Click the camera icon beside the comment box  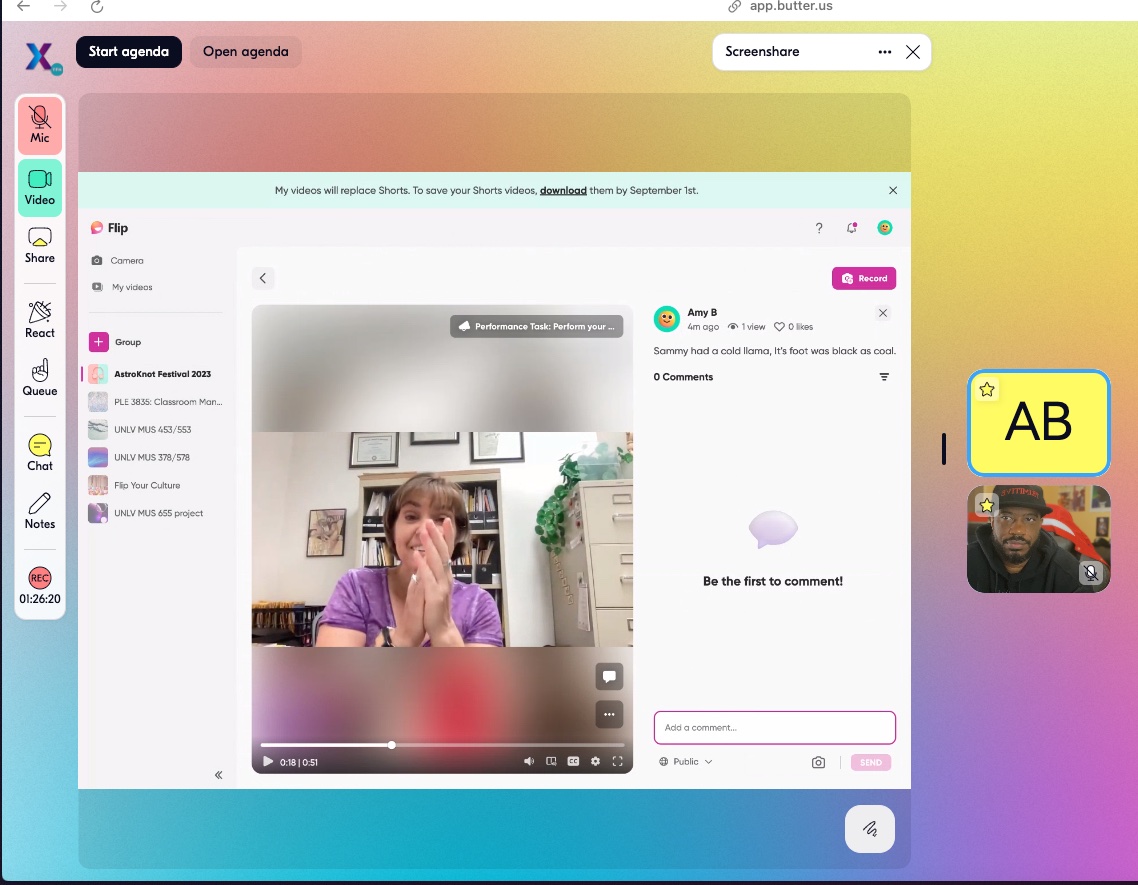point(818,762)
